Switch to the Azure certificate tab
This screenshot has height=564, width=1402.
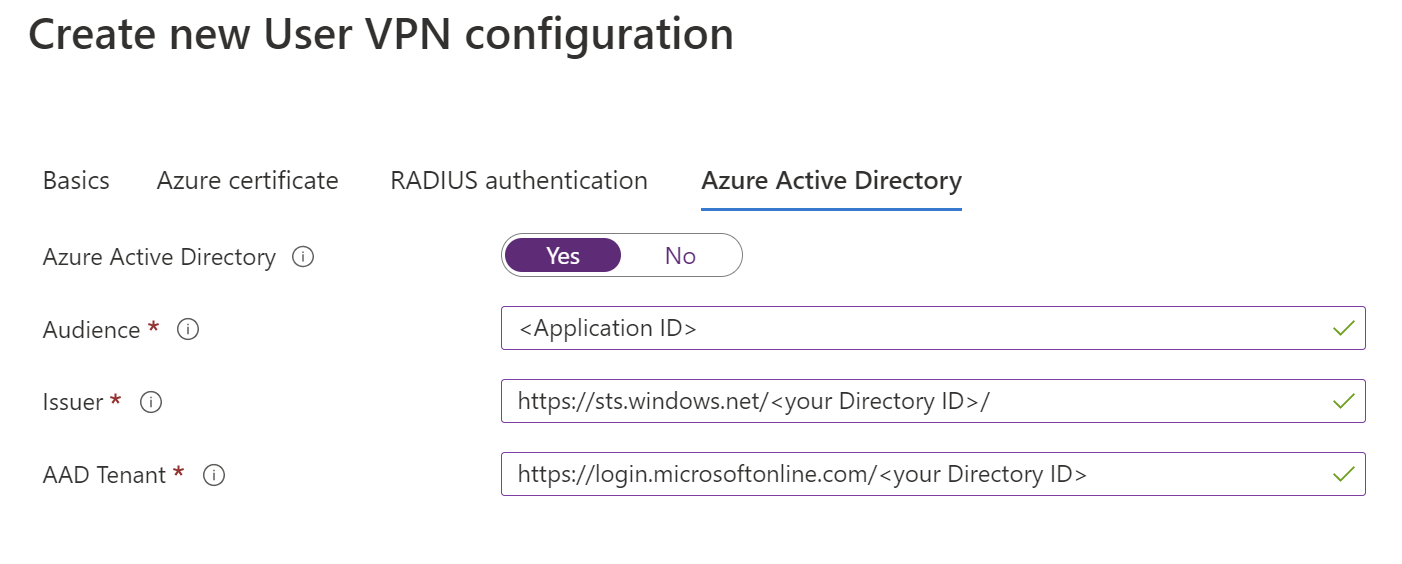[x=247, y=181]
